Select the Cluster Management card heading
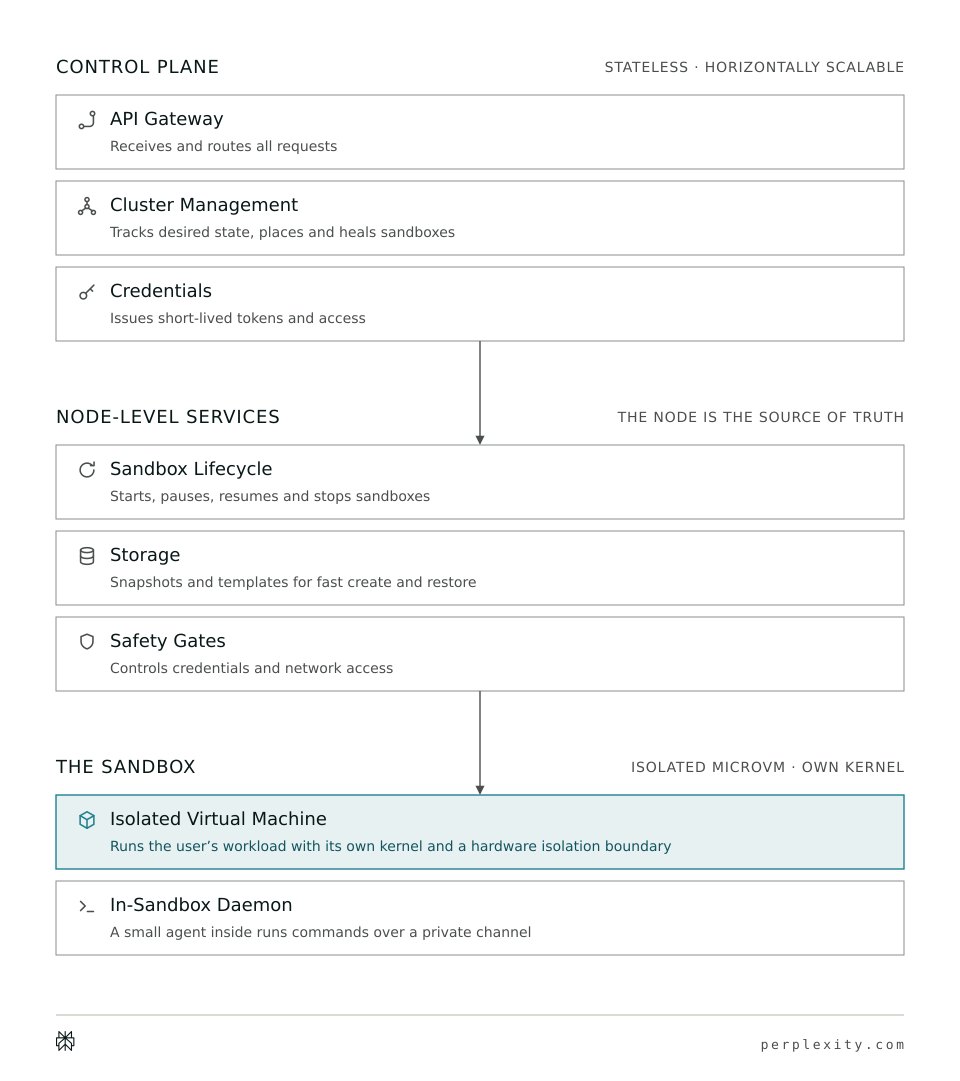960x1081 pixels. [x=204, y=205]
